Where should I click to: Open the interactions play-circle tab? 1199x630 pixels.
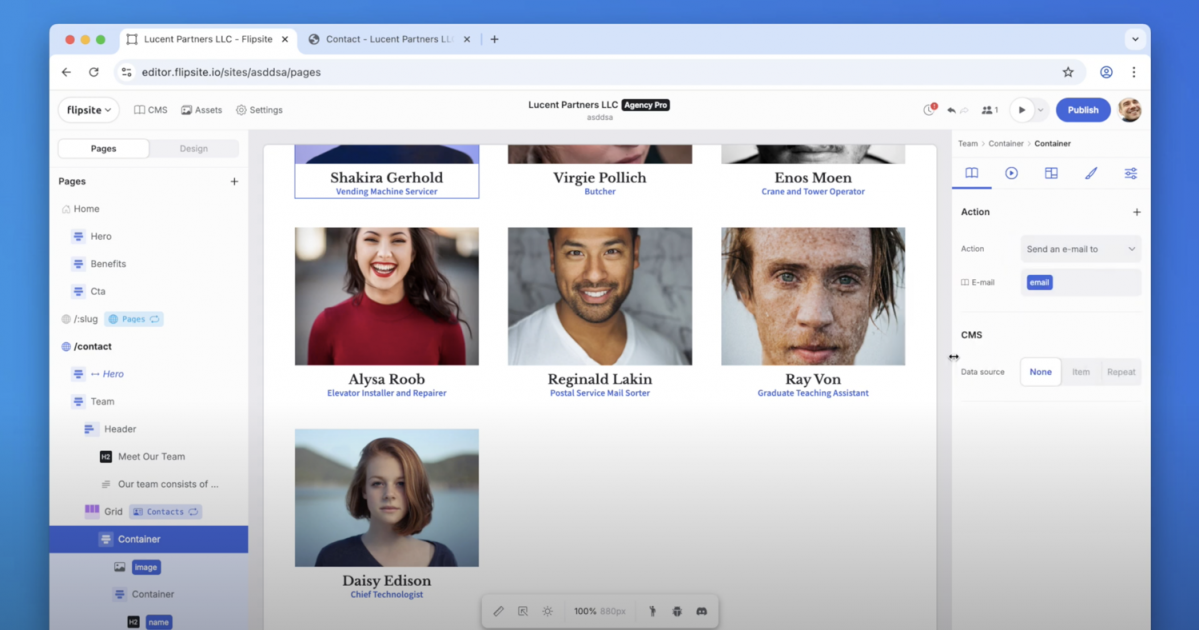click(1011, 174)
